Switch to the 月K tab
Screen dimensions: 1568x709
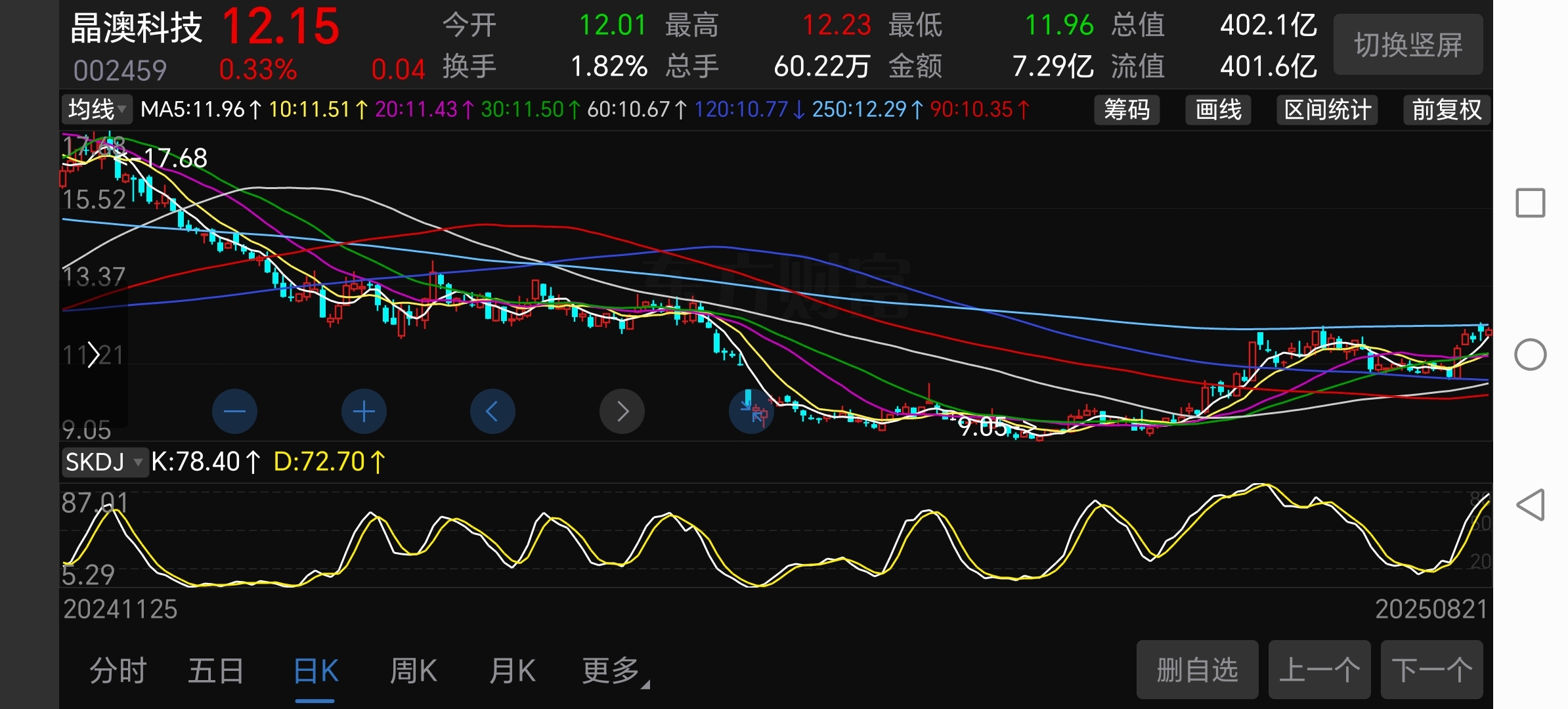(513, 671)
